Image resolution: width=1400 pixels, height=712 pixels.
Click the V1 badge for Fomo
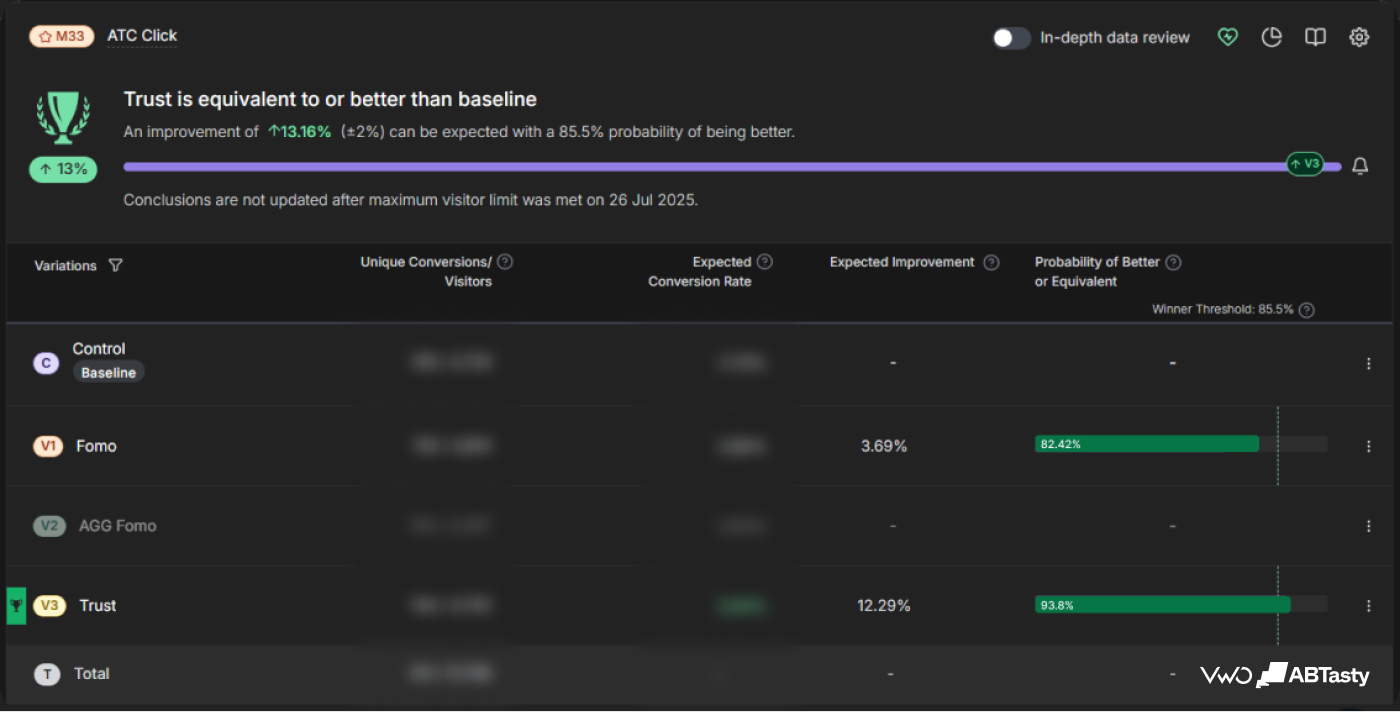pos(48,446)
